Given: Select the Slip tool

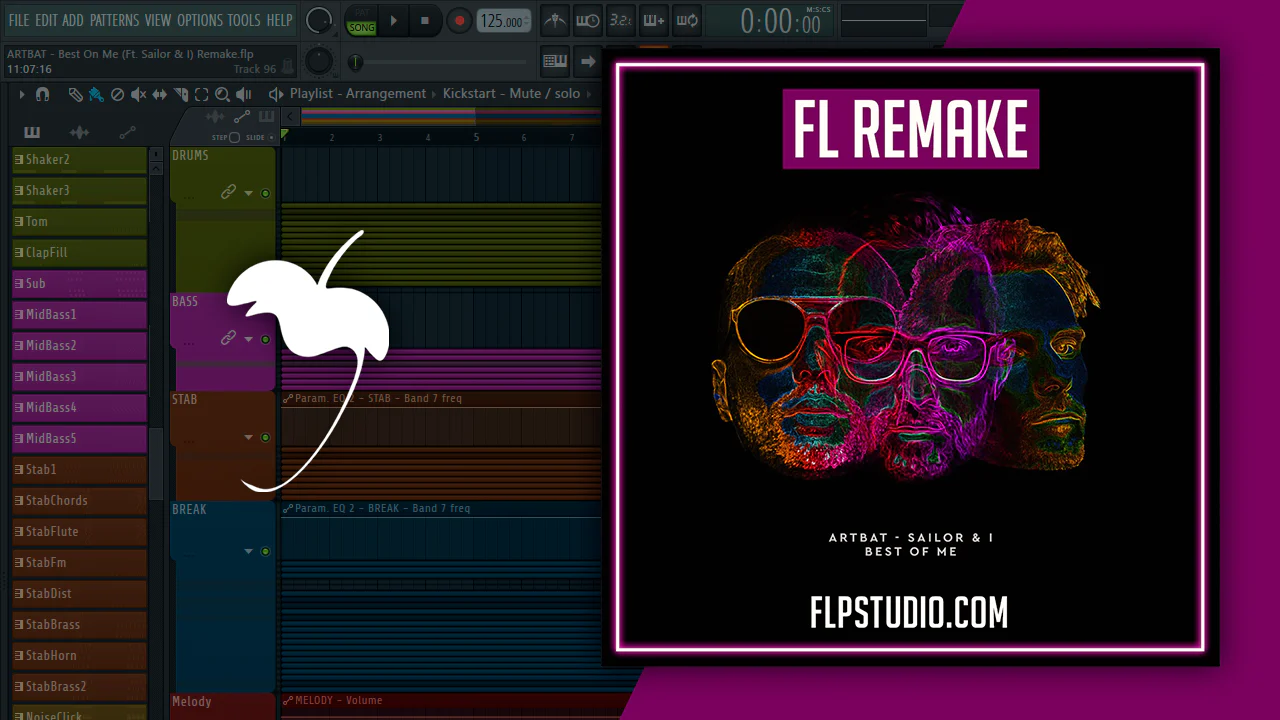Looking at the screenshot, I should [159, 94].
